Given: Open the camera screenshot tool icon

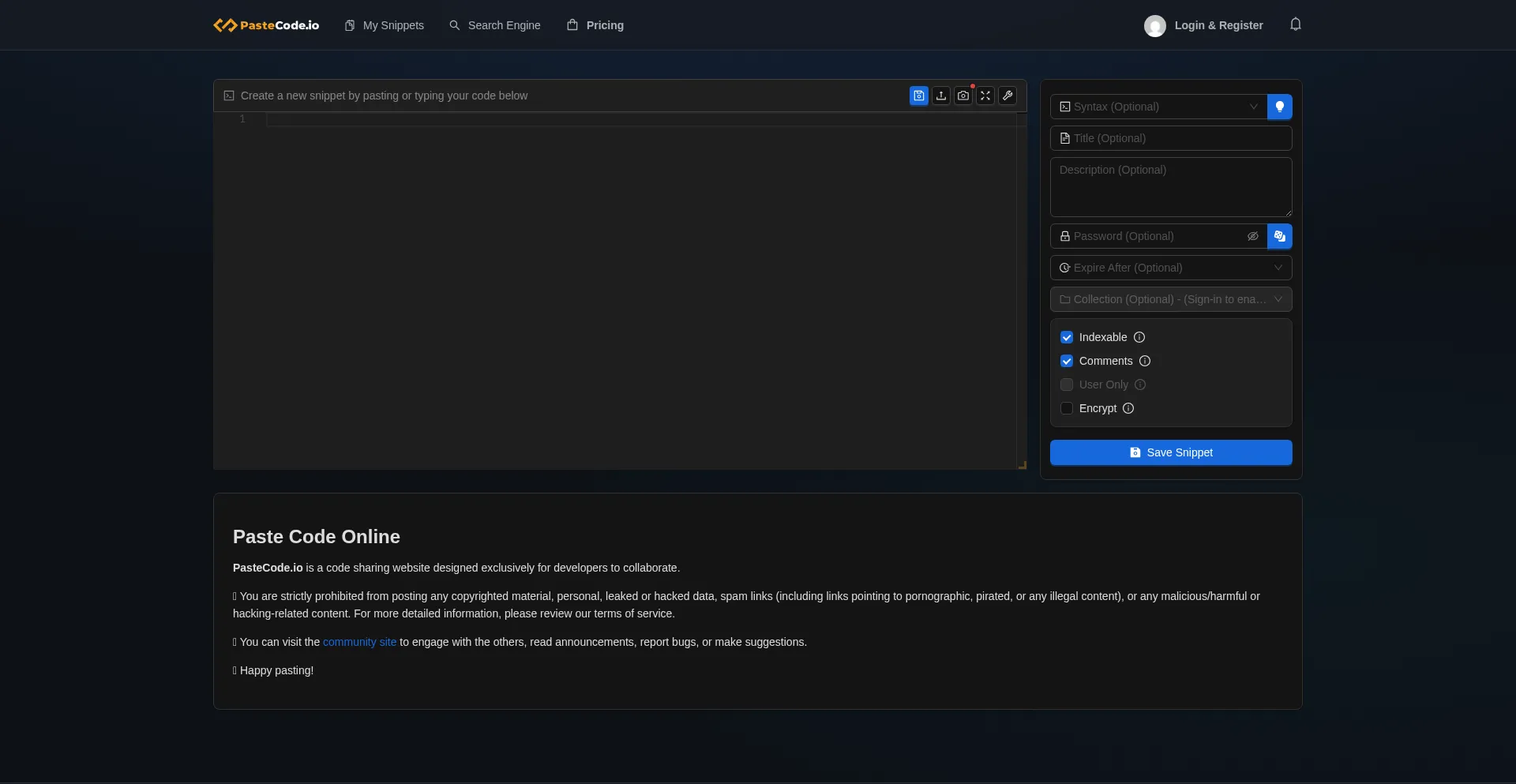Looking at the screenshot, I should (963, 96).
